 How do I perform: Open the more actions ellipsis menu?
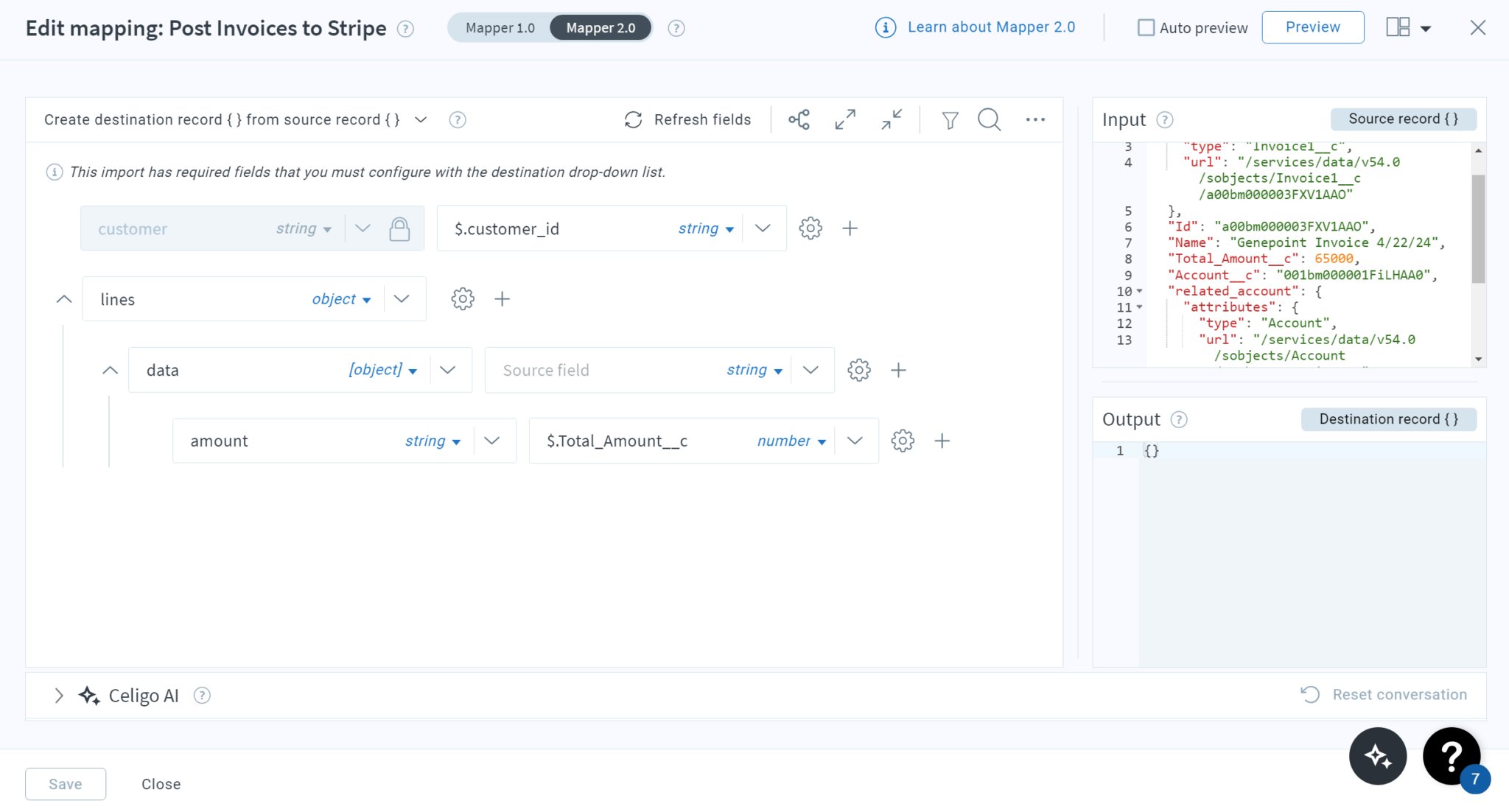(1036, 119)
